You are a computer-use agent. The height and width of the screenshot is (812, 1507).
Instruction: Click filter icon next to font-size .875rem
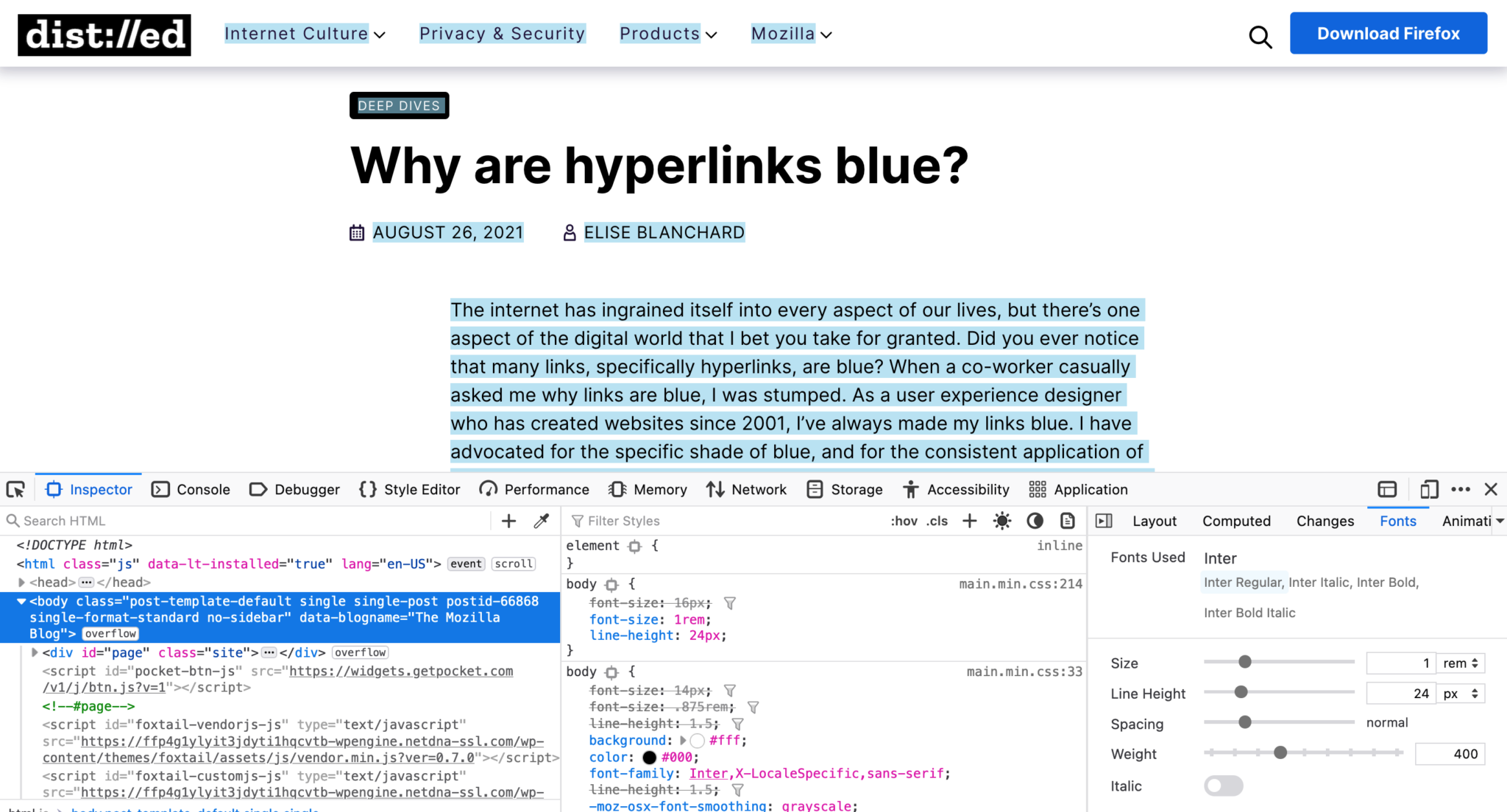click(x=753, y=708)
